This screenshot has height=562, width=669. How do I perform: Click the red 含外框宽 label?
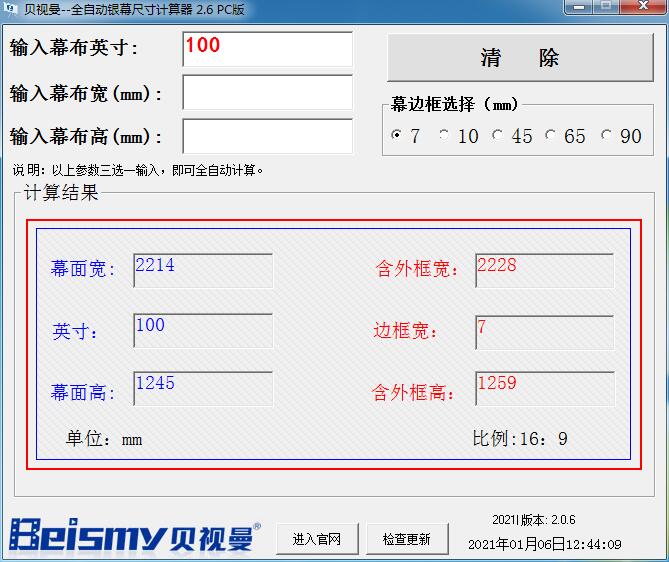point(416,269)
